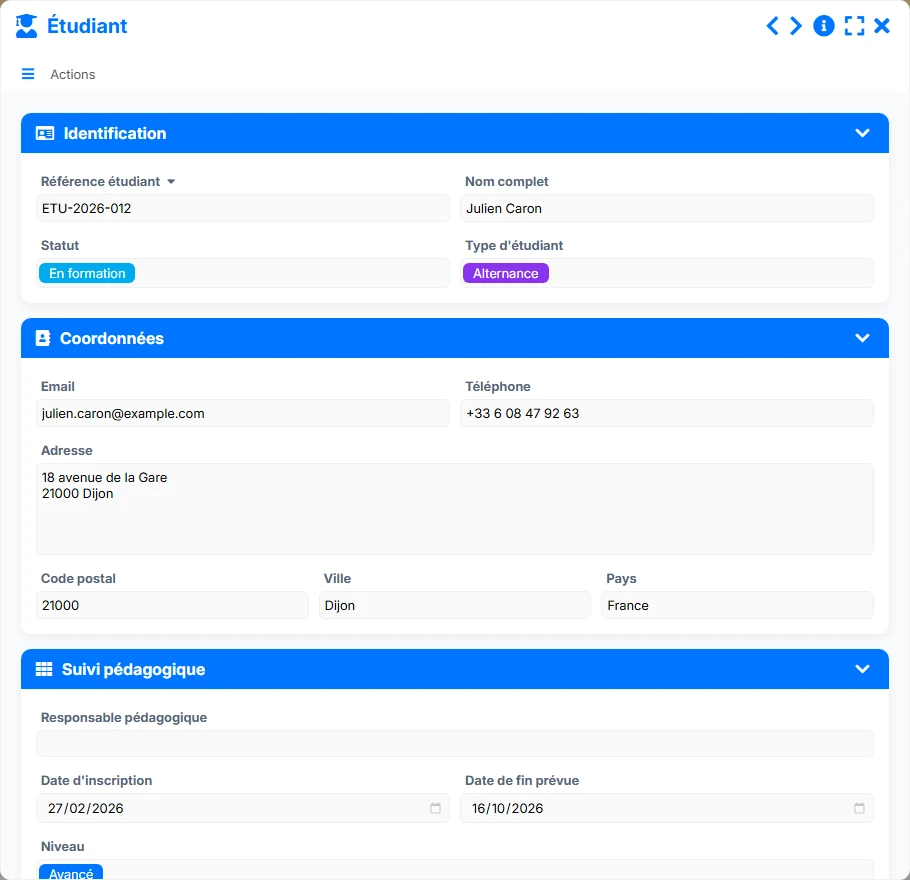Viewport: 910px width, 880px height.
Task: Click the empty Responsable pédagogique field
Action: [x=455, y=744]
